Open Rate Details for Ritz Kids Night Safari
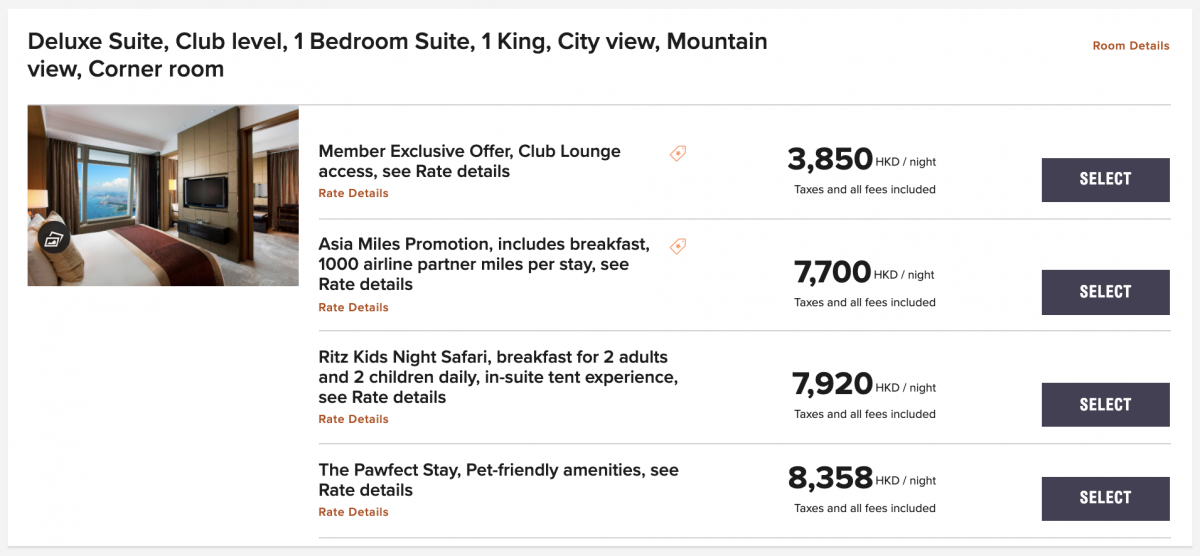The height and width of the screenshot is (556, 1200). click(x=353, y=420)
